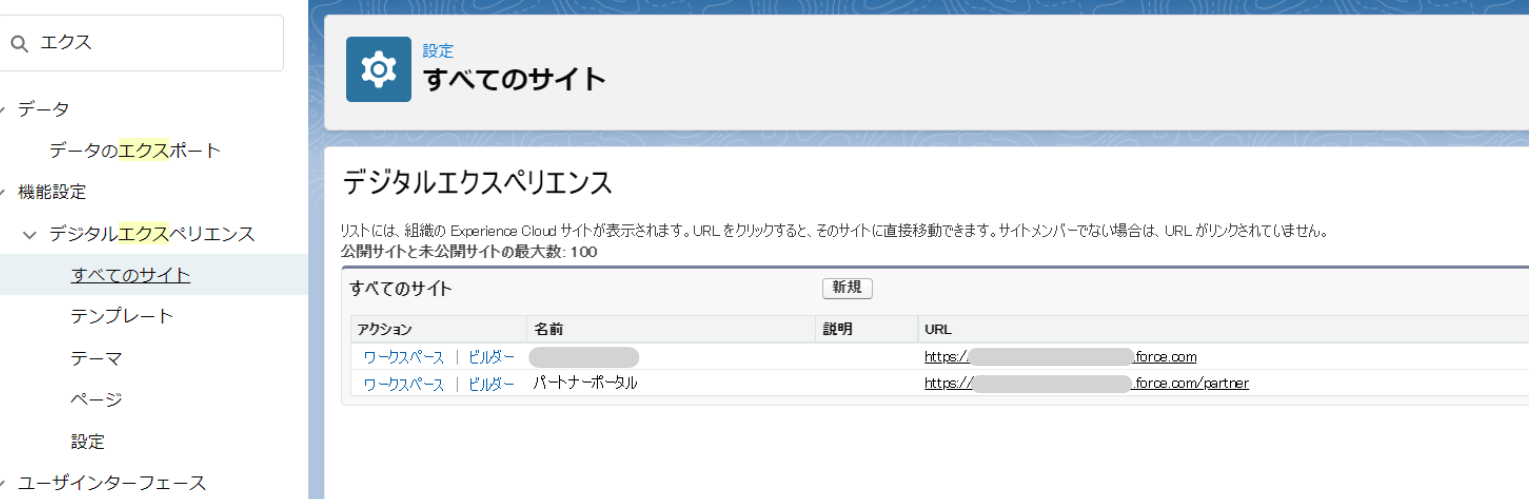1529x499 pixels.
Task: Open ワークスペース for パートナーポータル
Action: [403, 383]
